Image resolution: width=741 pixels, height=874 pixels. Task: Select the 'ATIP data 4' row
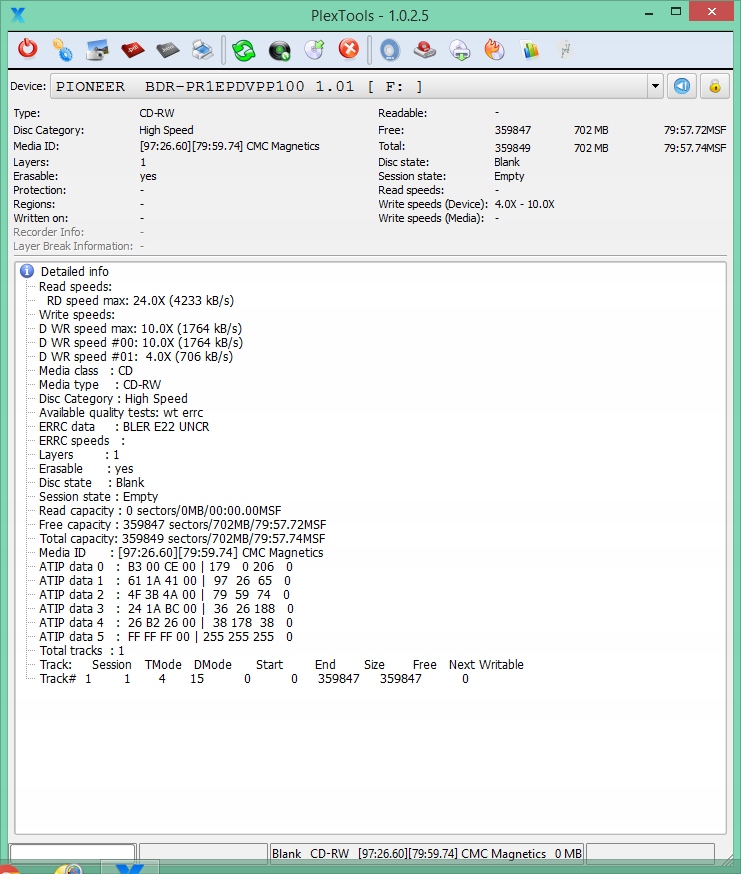(166, 623)
